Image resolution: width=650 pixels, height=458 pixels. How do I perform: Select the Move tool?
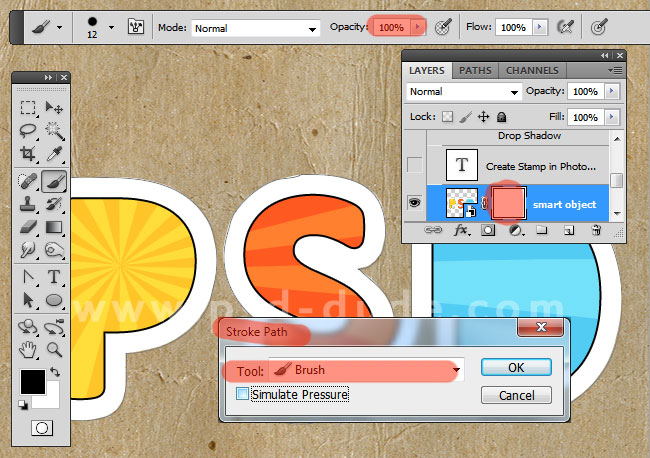click(54, 108)
